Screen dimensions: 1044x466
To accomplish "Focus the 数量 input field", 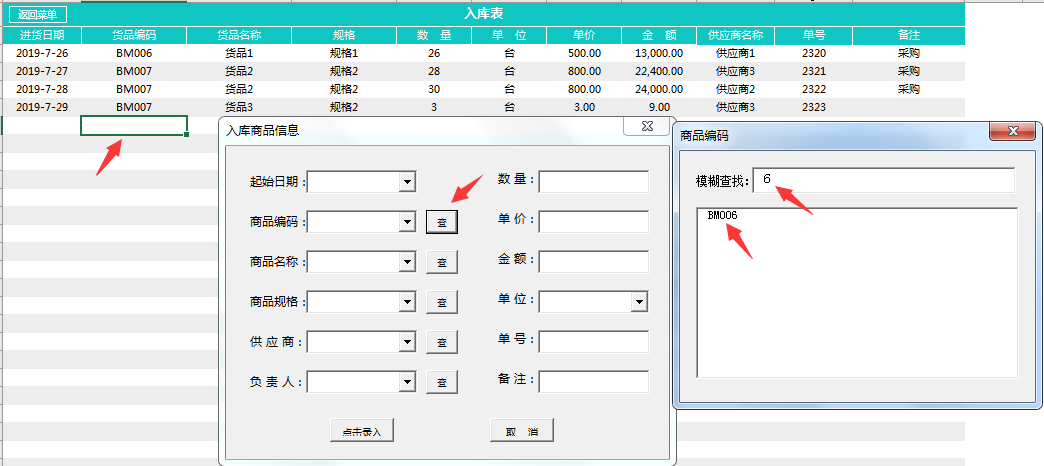I will (x=593, y=182).
